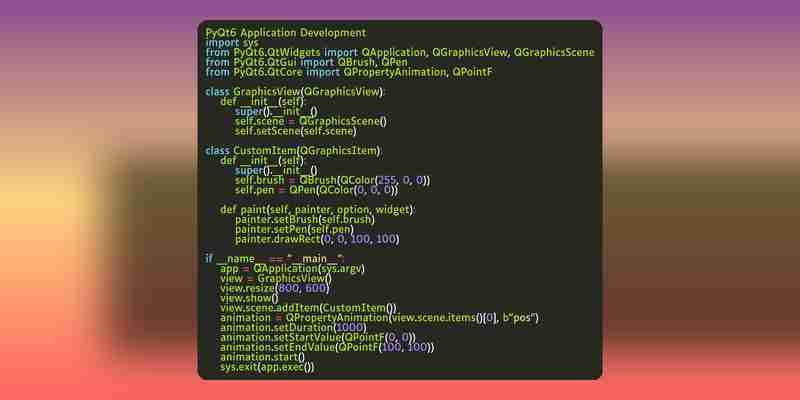The image size is (800, 400).
Task: Click the "animation = QPropertyAnimation(...)" line
Action: [380, 318]
